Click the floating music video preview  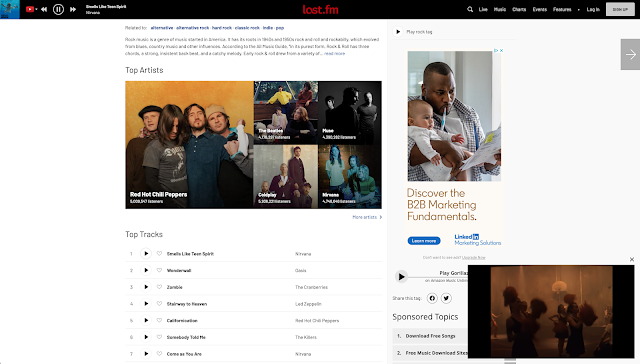551,311
